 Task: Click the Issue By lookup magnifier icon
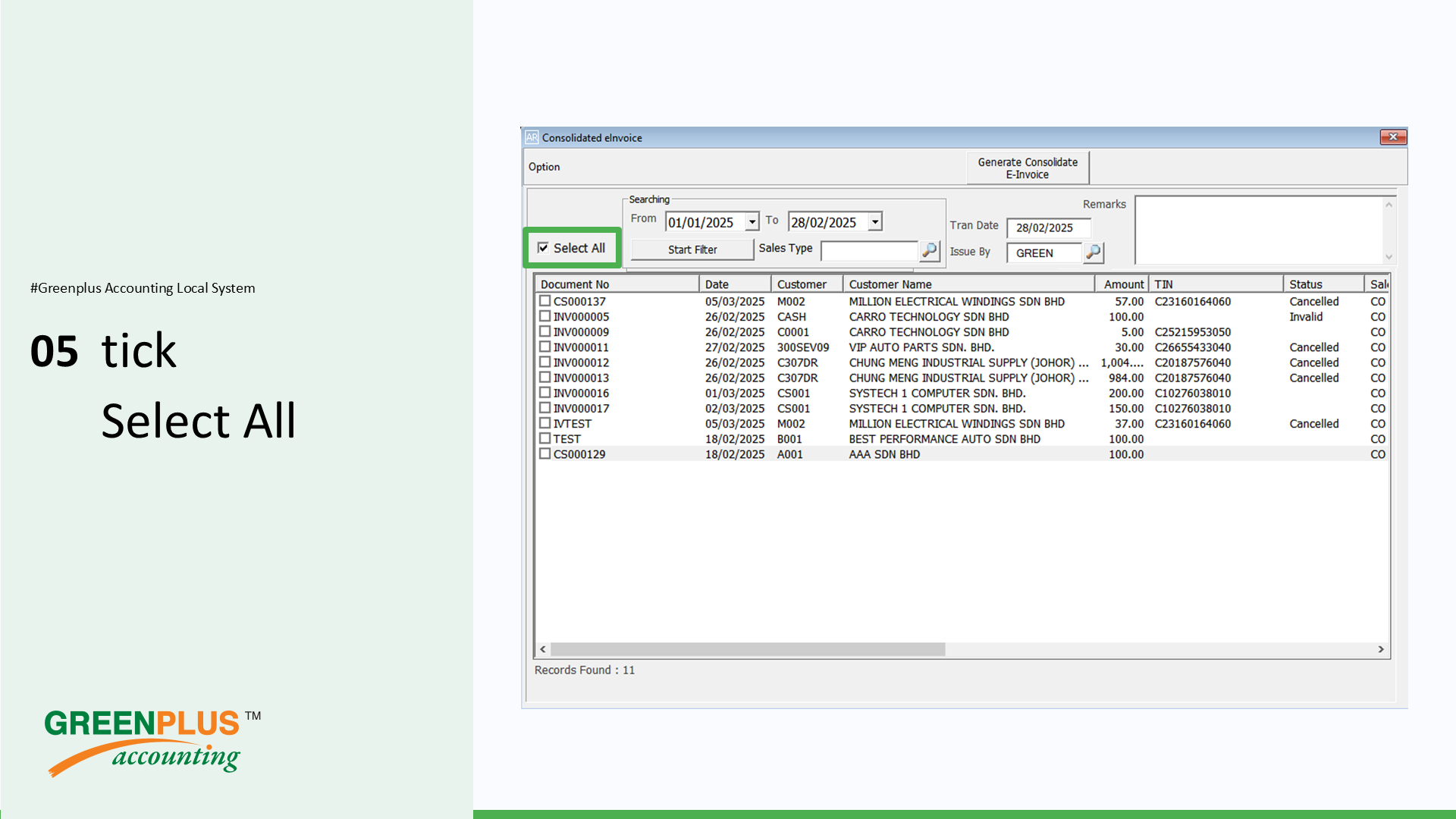point(1093,253)
